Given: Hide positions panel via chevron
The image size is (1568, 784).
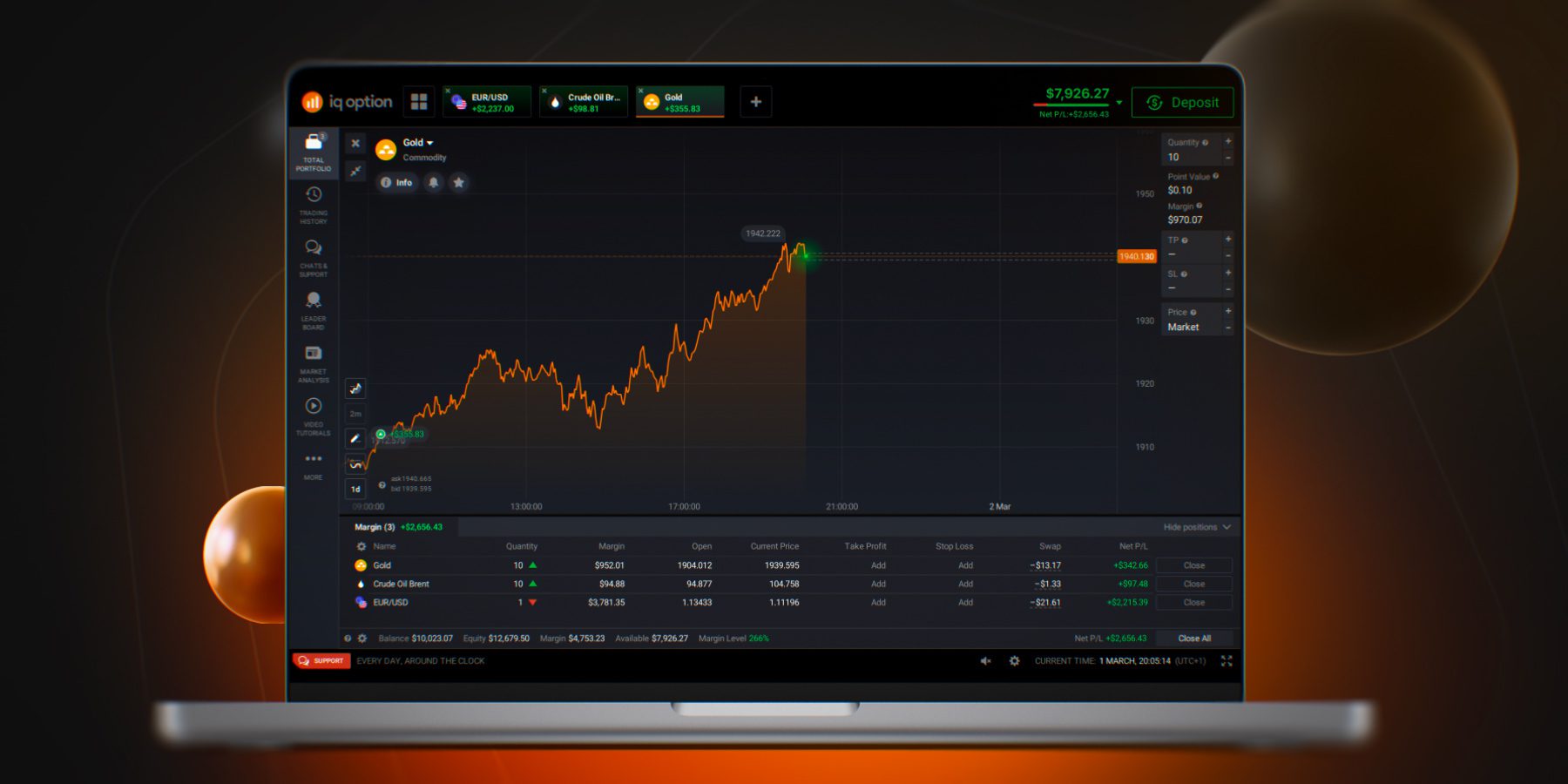Looking at the screenshot, I should point(1227,527).
